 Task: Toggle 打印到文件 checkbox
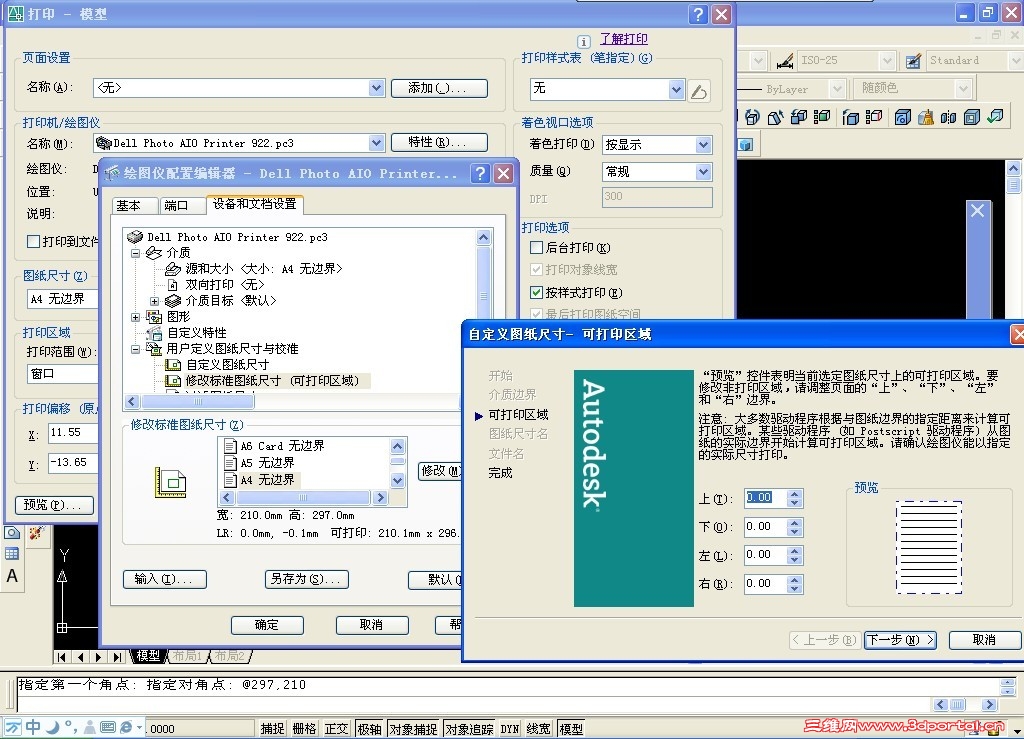click(33, 242)
